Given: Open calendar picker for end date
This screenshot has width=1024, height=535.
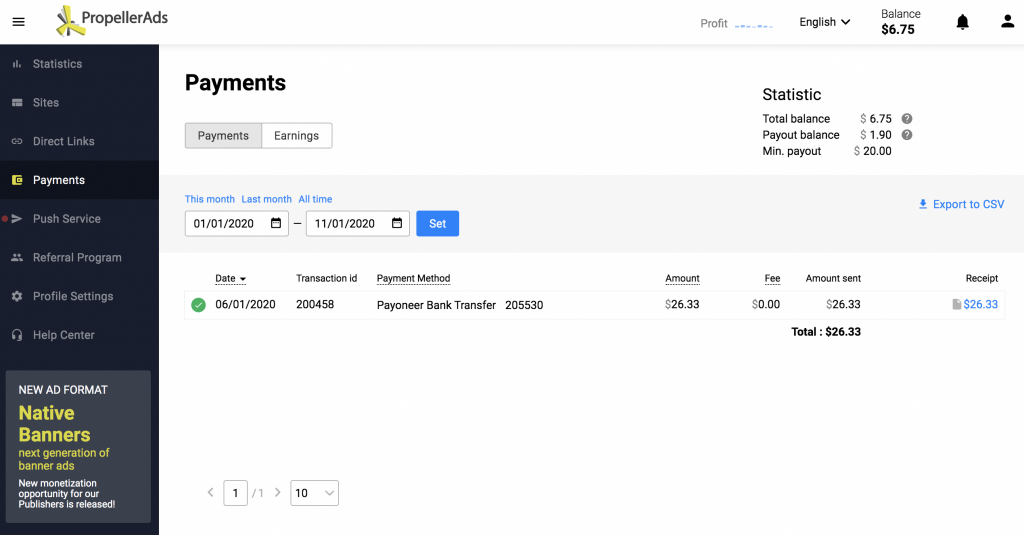Looking at the screenshot, I should [397, 224].
